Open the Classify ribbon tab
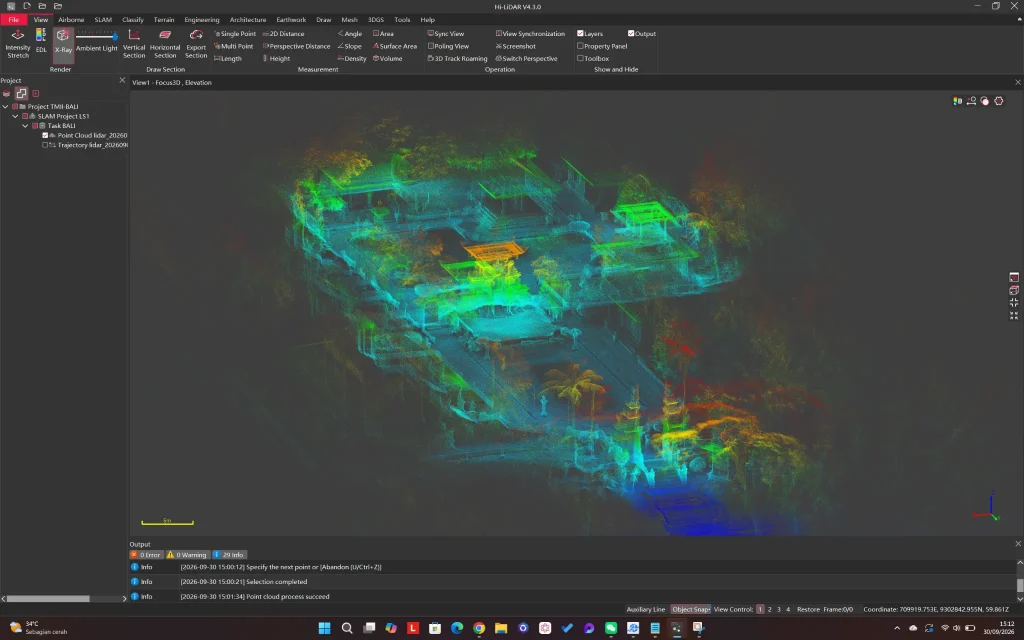This screenshot has width=1024, height=640. tap(133, 20)
